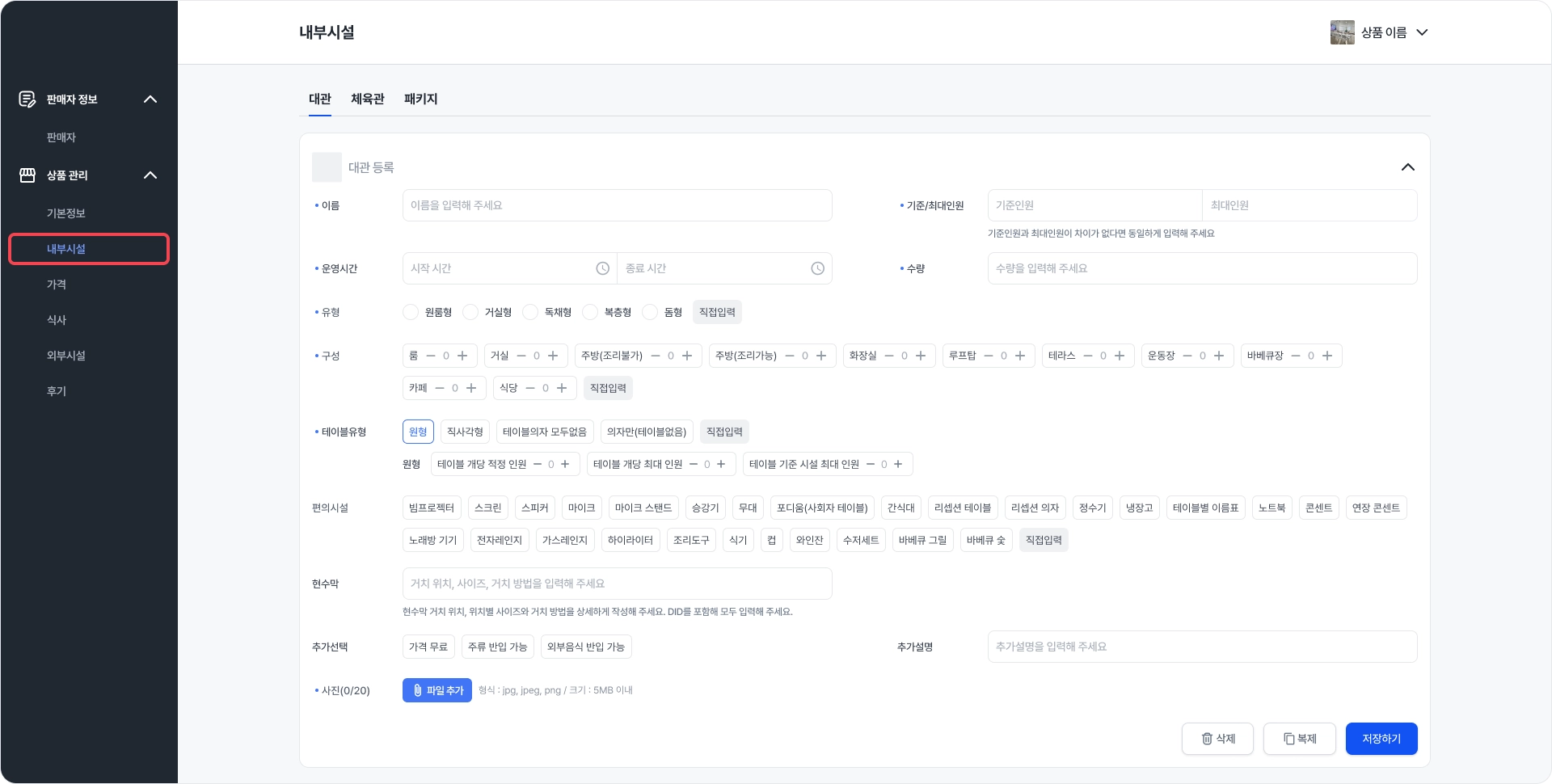Increase 거실 count with plus
Image resolution: width=1552 pixels, height=784 pixels.
(x=553, y=356)
